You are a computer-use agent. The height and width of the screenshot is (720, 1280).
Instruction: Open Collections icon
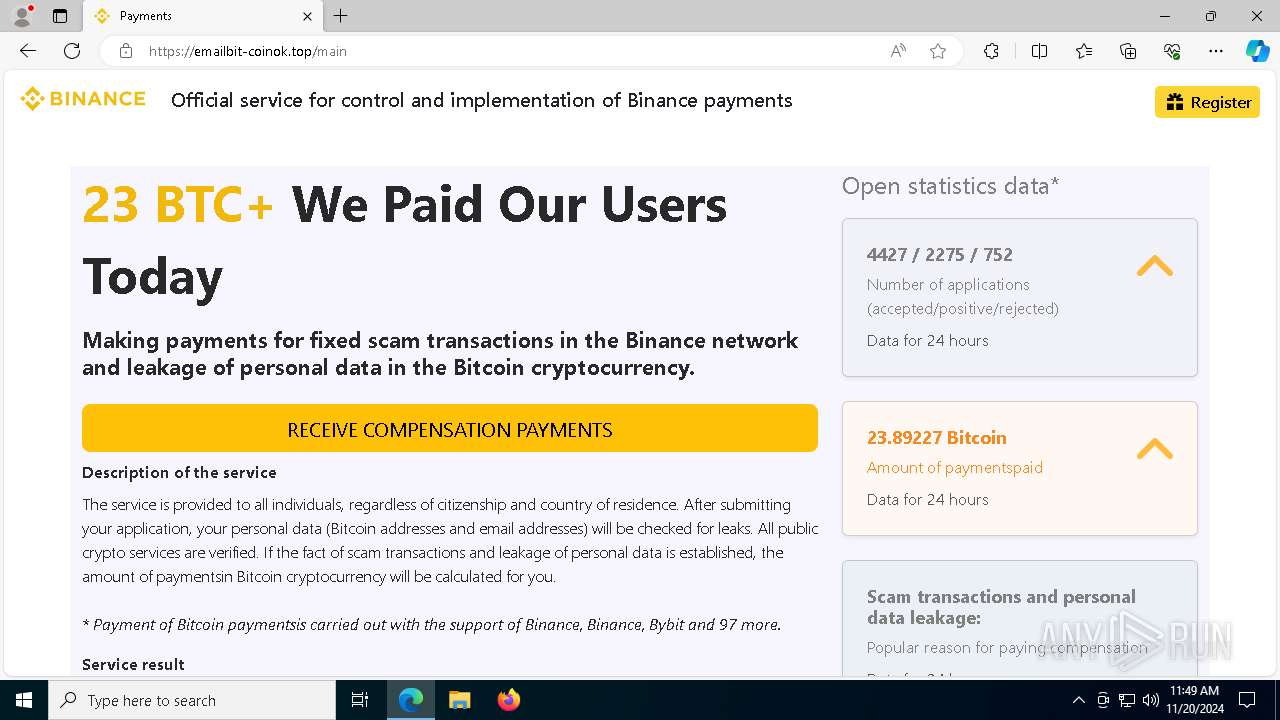1128,51
